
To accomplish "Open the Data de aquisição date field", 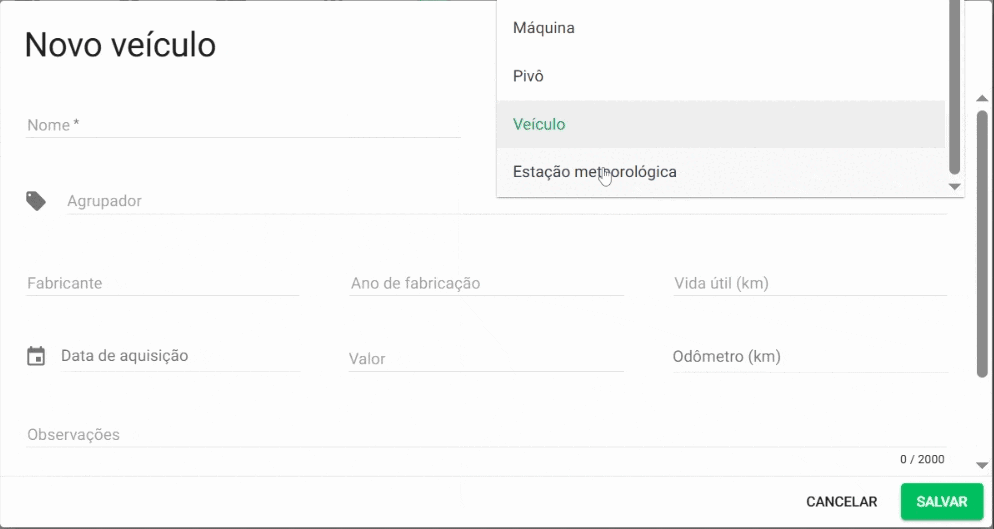I will pos(180,357).
